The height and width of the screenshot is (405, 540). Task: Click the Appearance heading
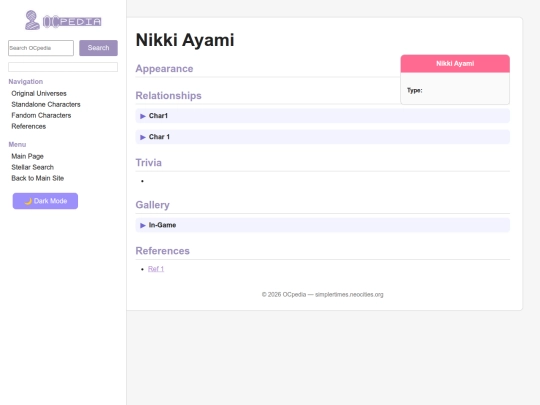coord(164,69)
